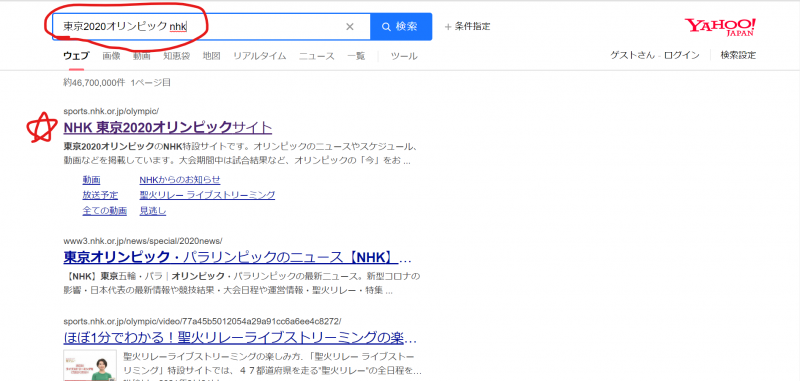Click the ログイン login link
The height and width of the screenshot is (381, 800).
tap(682, 55)
